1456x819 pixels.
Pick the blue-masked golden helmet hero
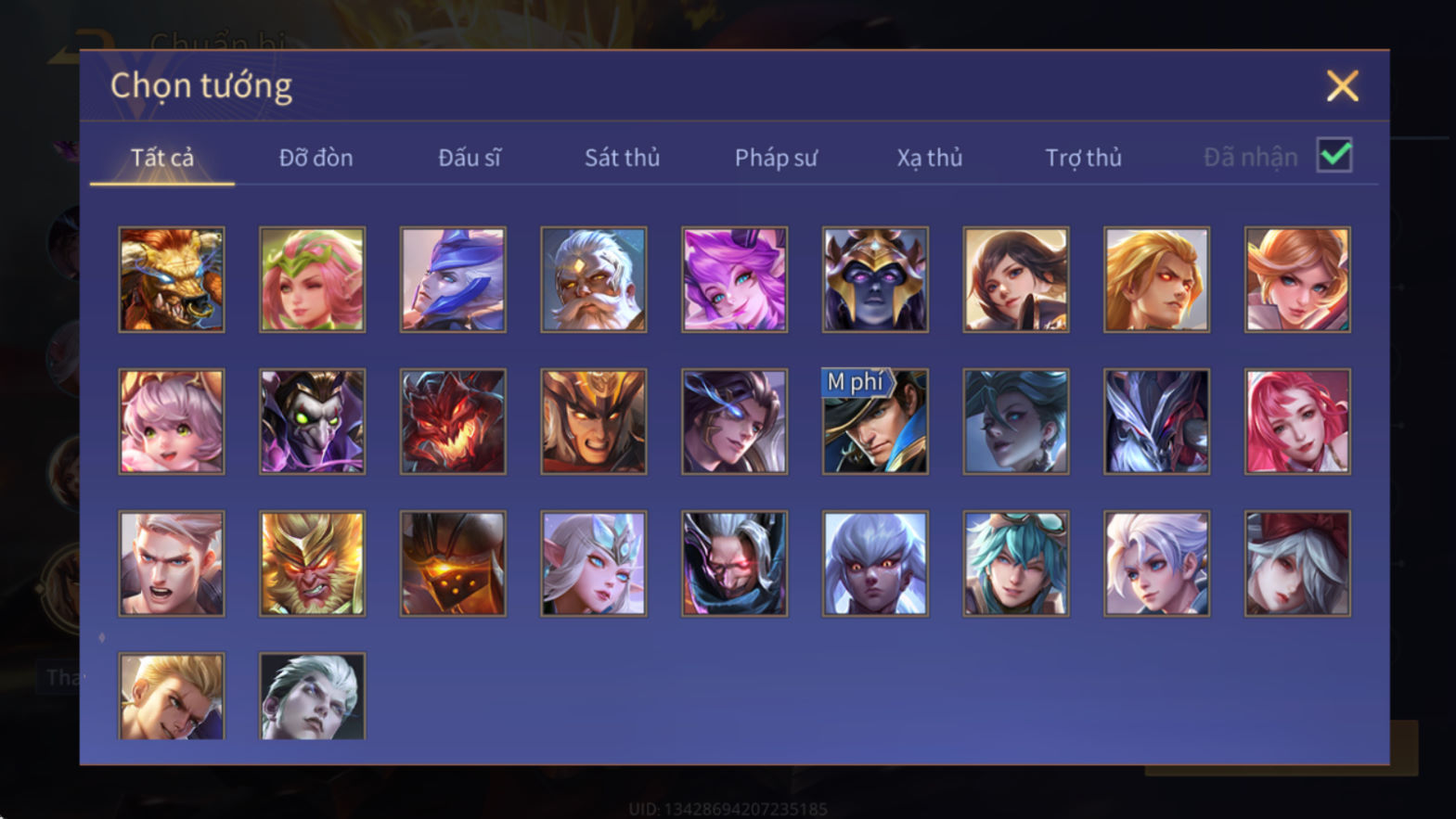coord(875,279)
